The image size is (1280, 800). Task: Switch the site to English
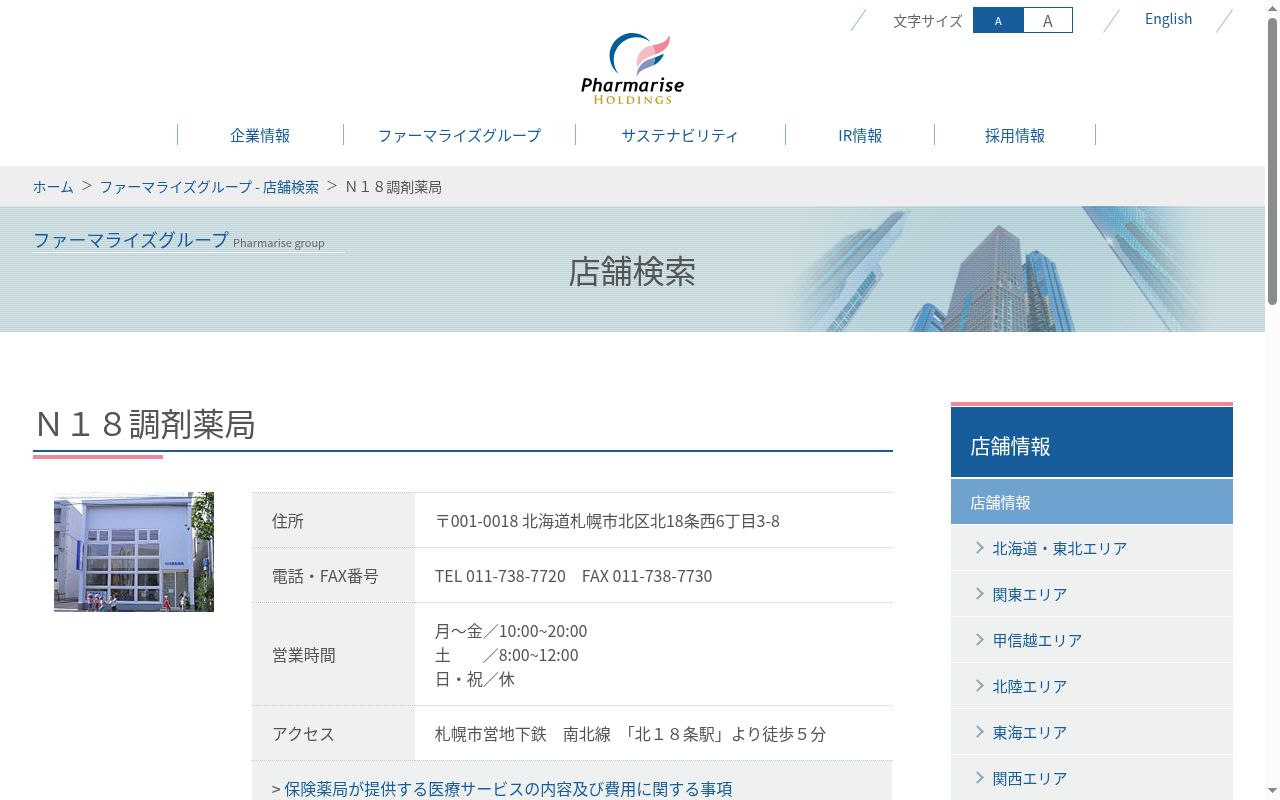click(x=1168, y=19)
